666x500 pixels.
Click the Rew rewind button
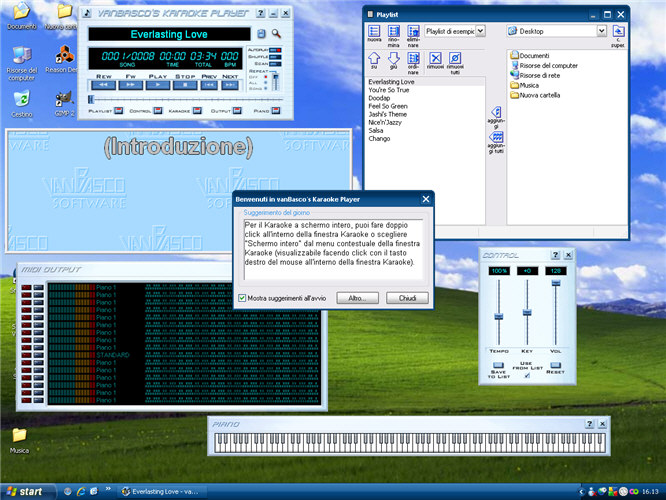point(104,85)
